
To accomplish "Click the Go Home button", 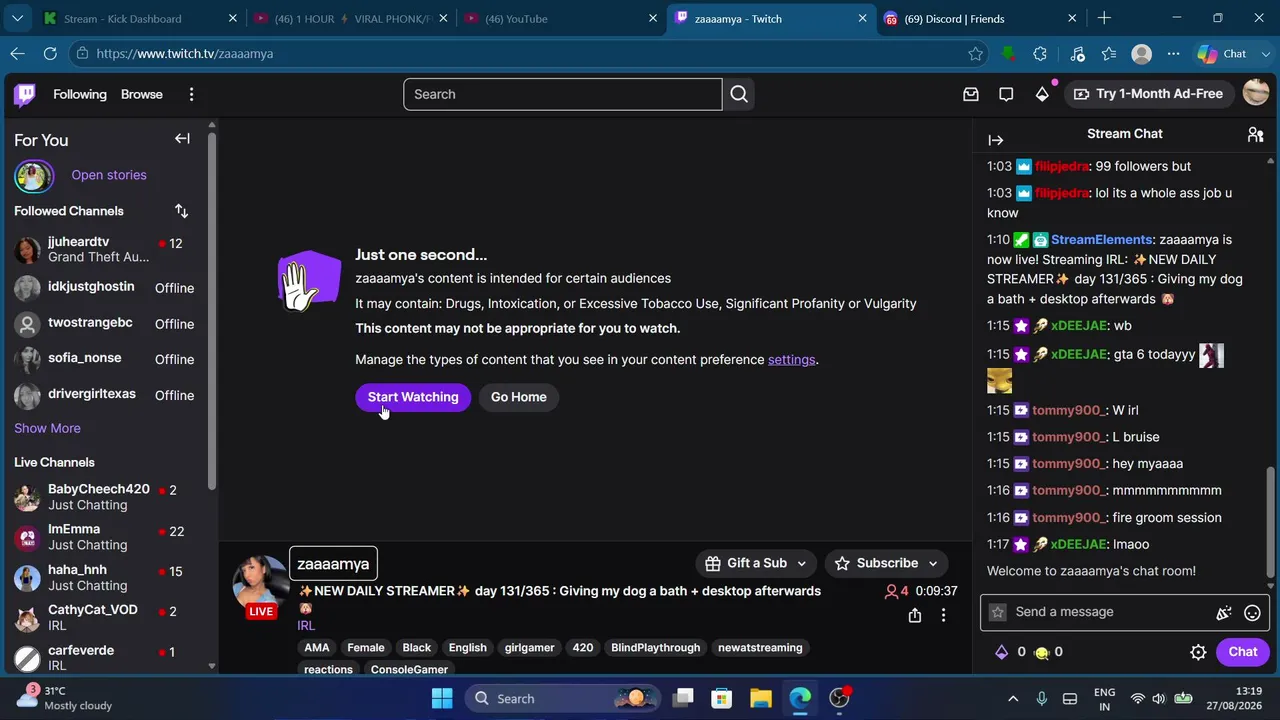I will tap(519, 397).
